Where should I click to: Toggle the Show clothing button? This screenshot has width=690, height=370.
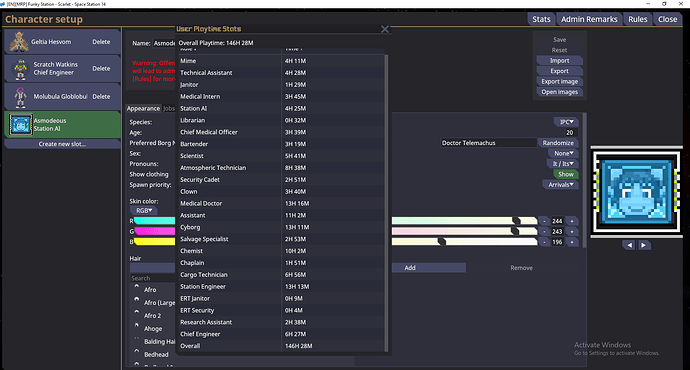[x=565, y=174]
